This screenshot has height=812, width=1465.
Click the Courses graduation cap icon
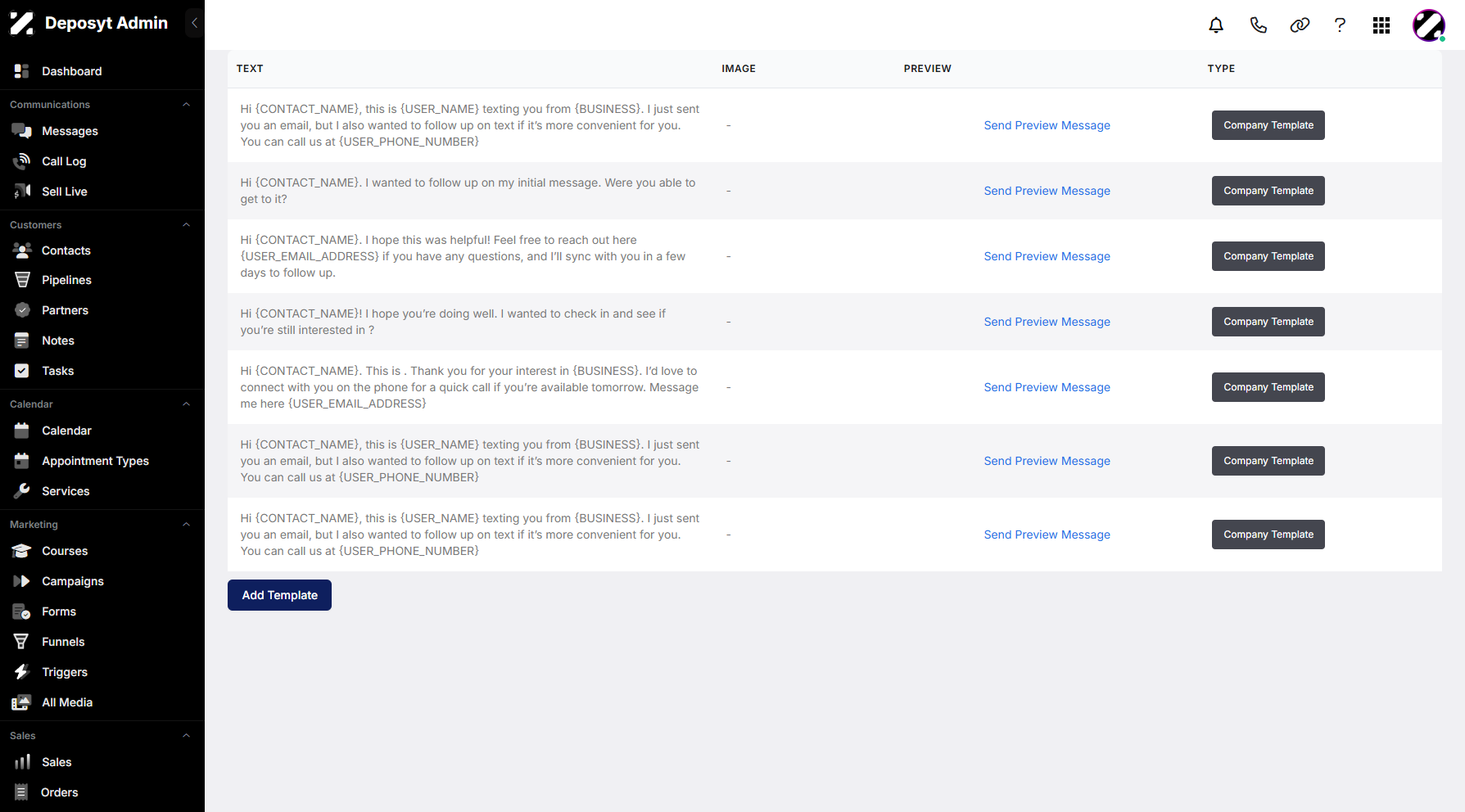[22, 551]
